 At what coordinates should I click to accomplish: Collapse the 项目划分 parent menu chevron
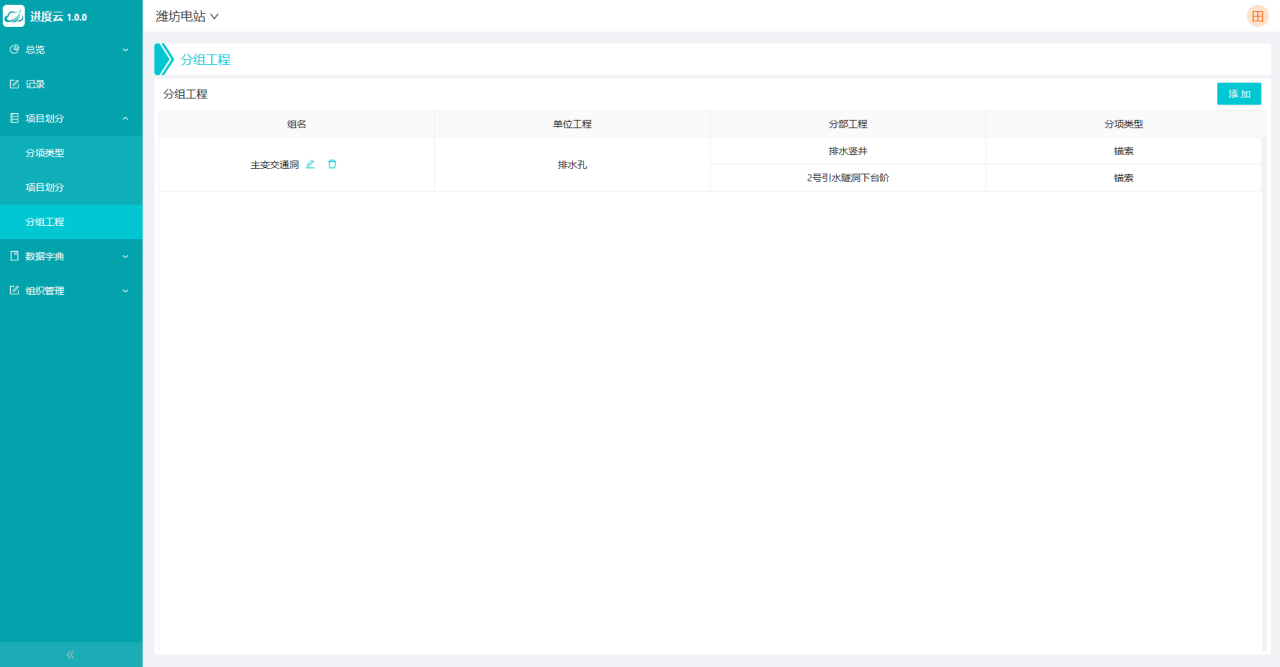coord(125,118)
